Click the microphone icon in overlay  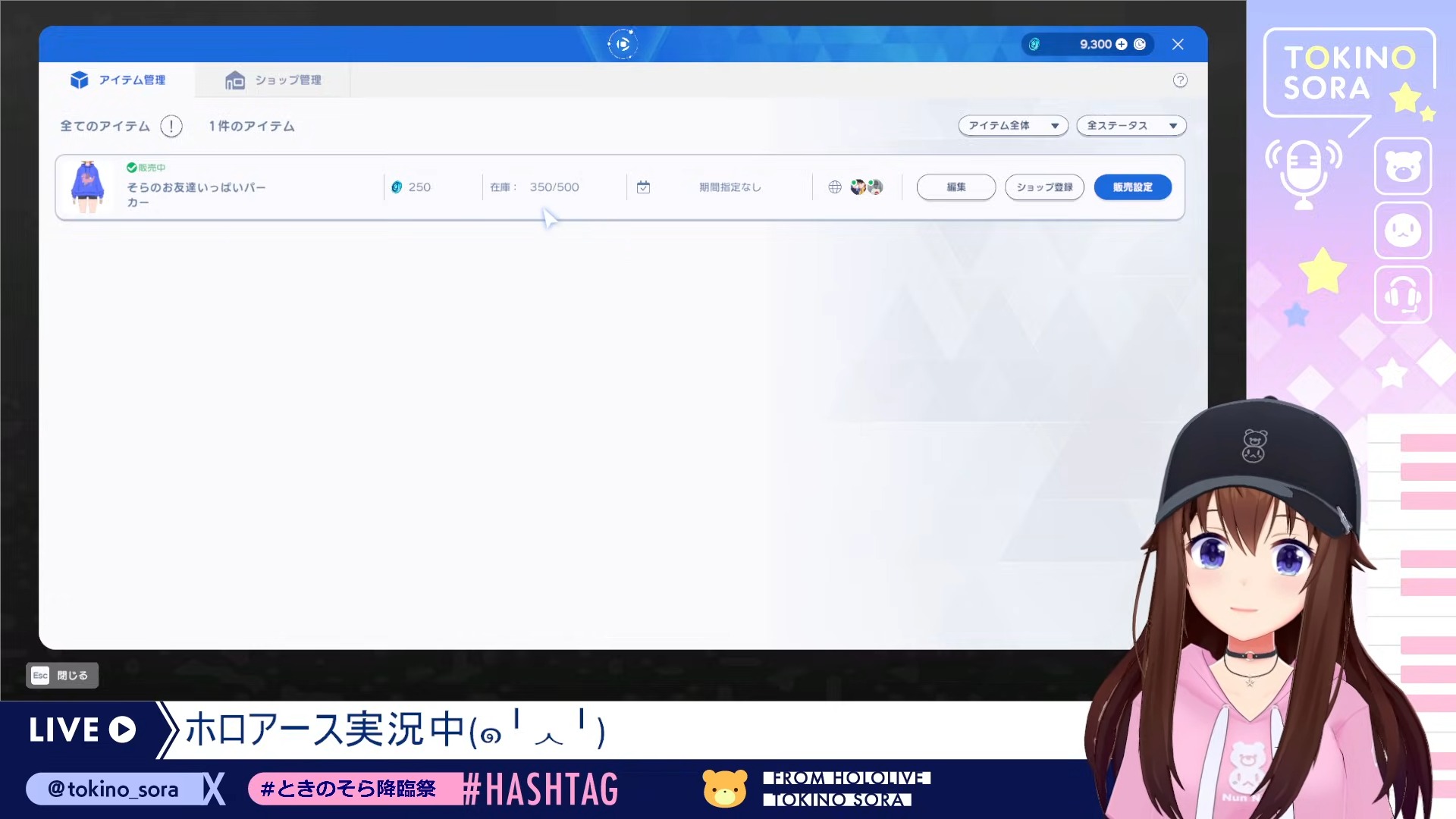point(1304,174)
